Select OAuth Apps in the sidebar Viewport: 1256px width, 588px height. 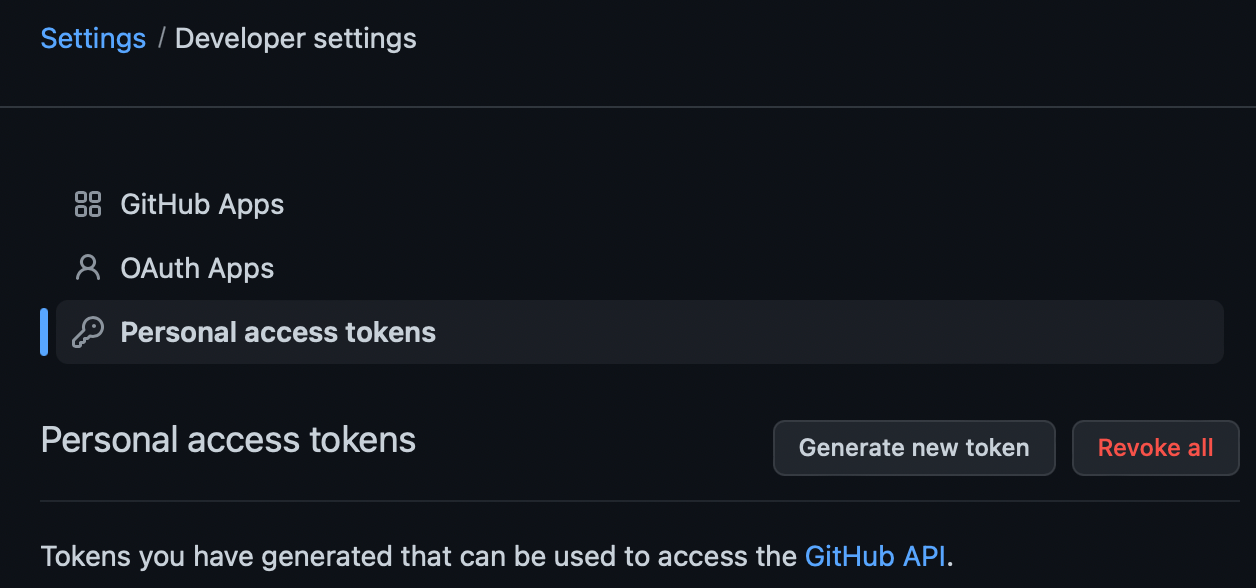(197, 268)
